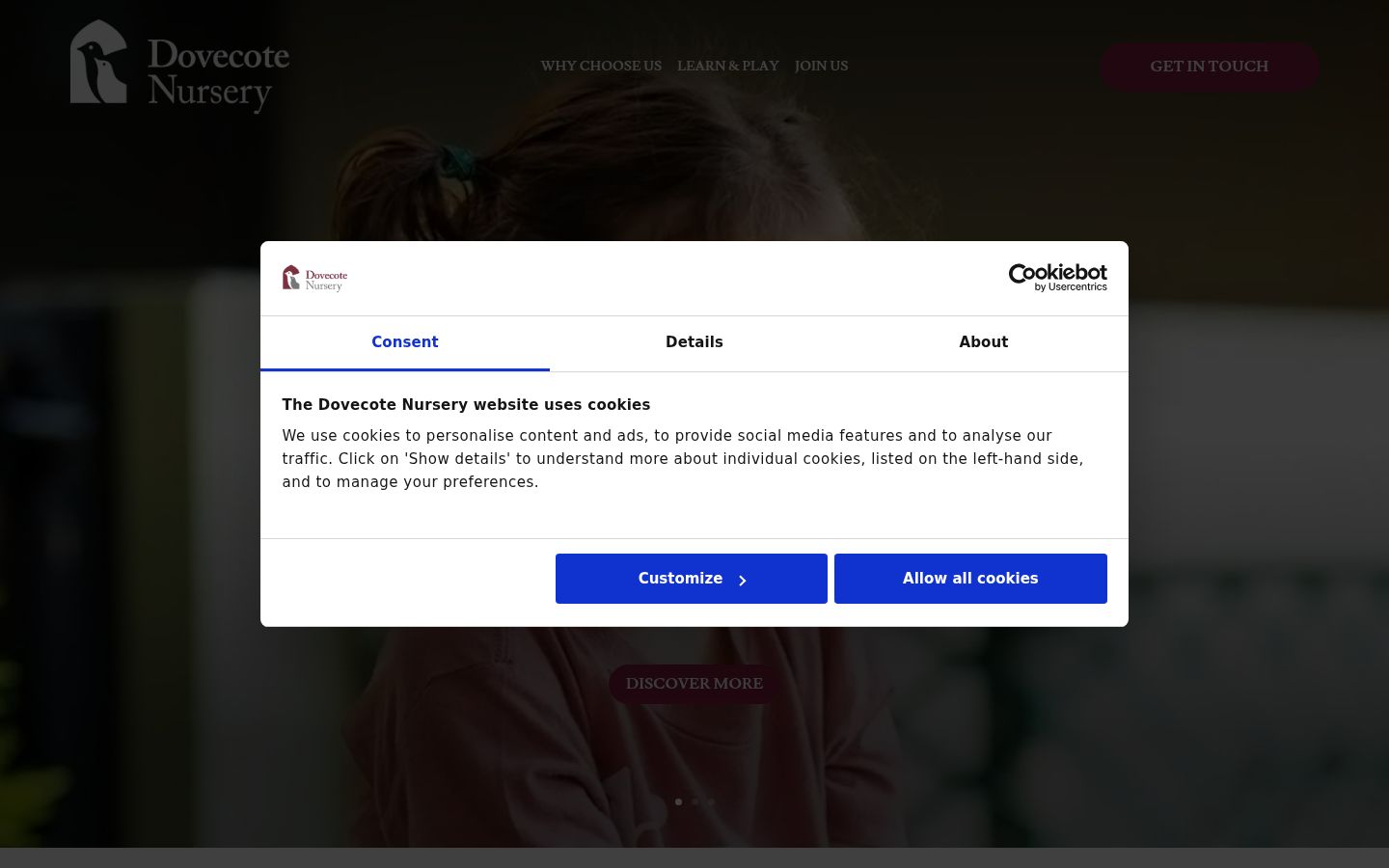Click Allow all cookies button
This screenshot has width=1389, height=868.
pyautogui.click(x=970, y=579)
